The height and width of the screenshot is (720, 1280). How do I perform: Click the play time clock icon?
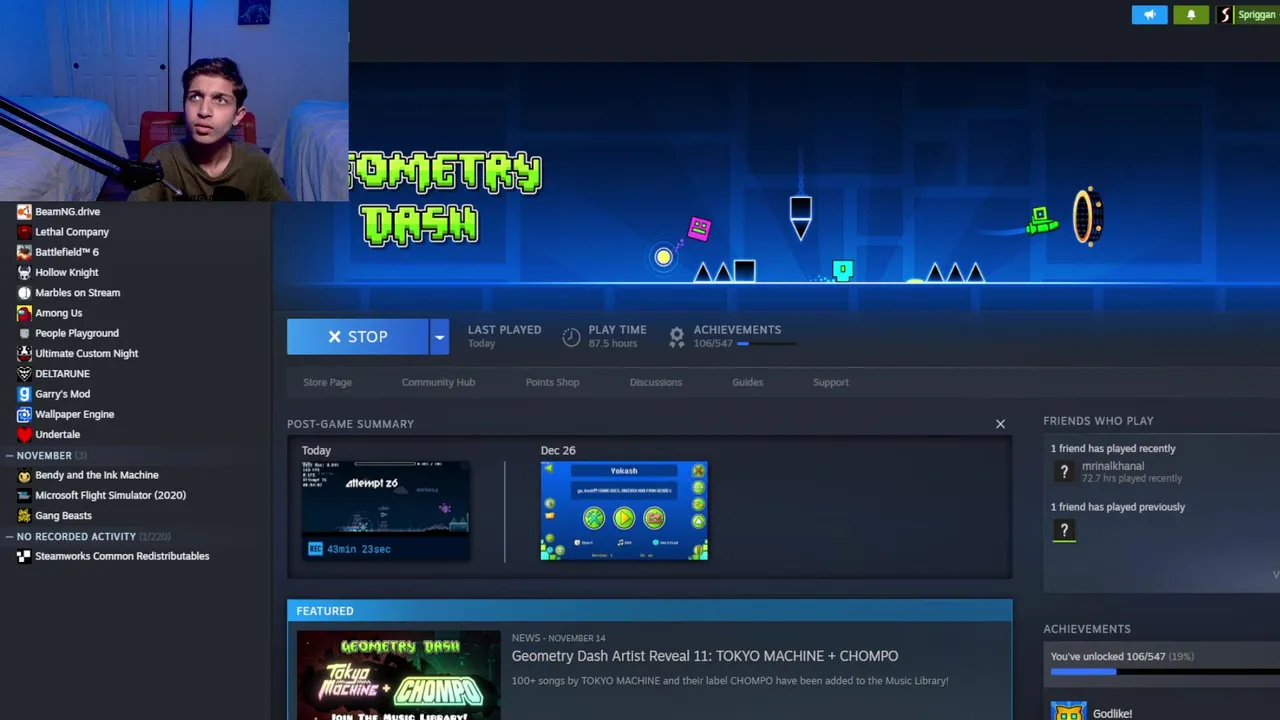571,337
